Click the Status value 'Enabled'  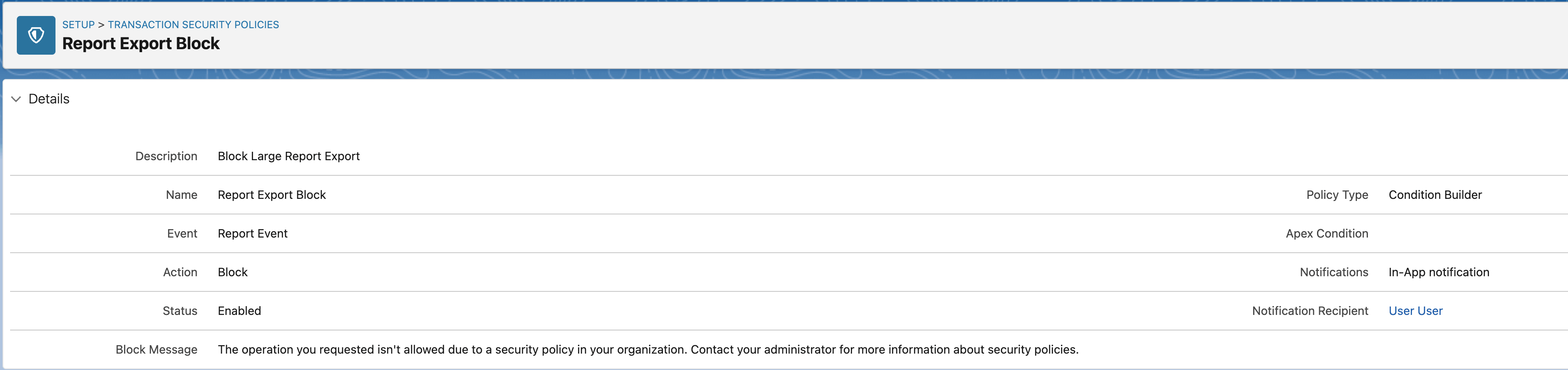(x=239, y=311)
